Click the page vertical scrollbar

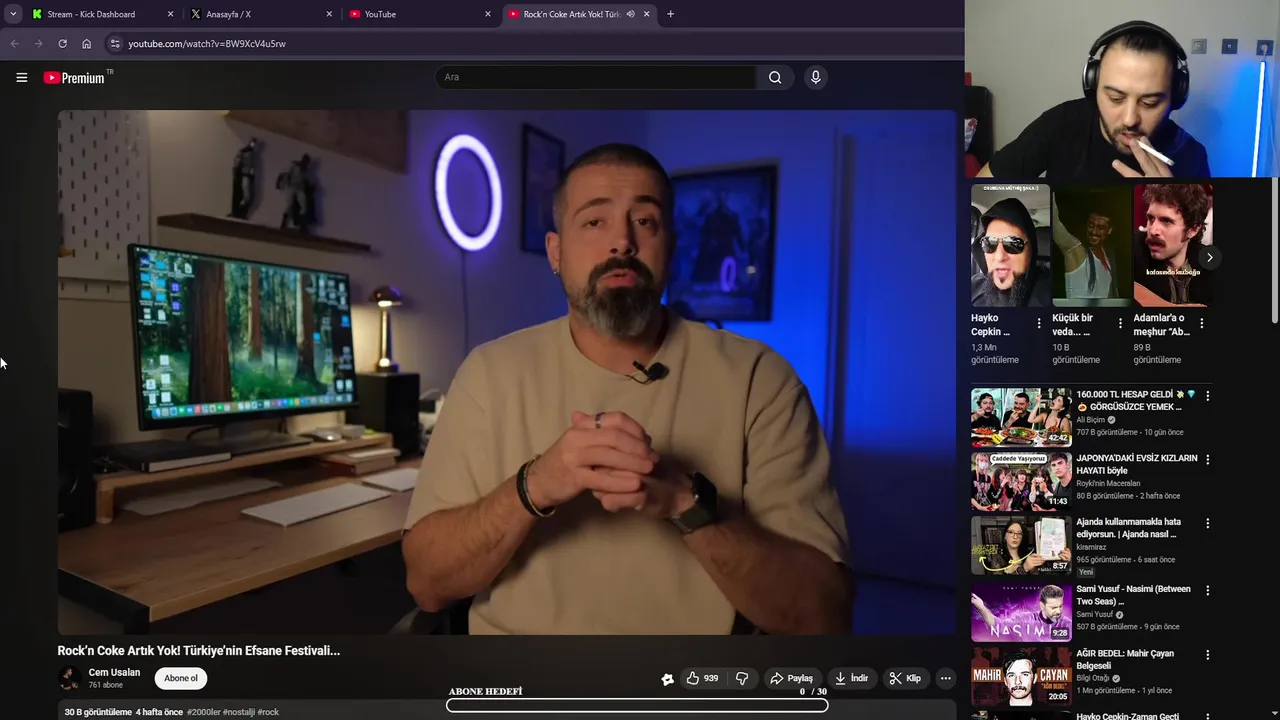click(x=1274, y=250)
